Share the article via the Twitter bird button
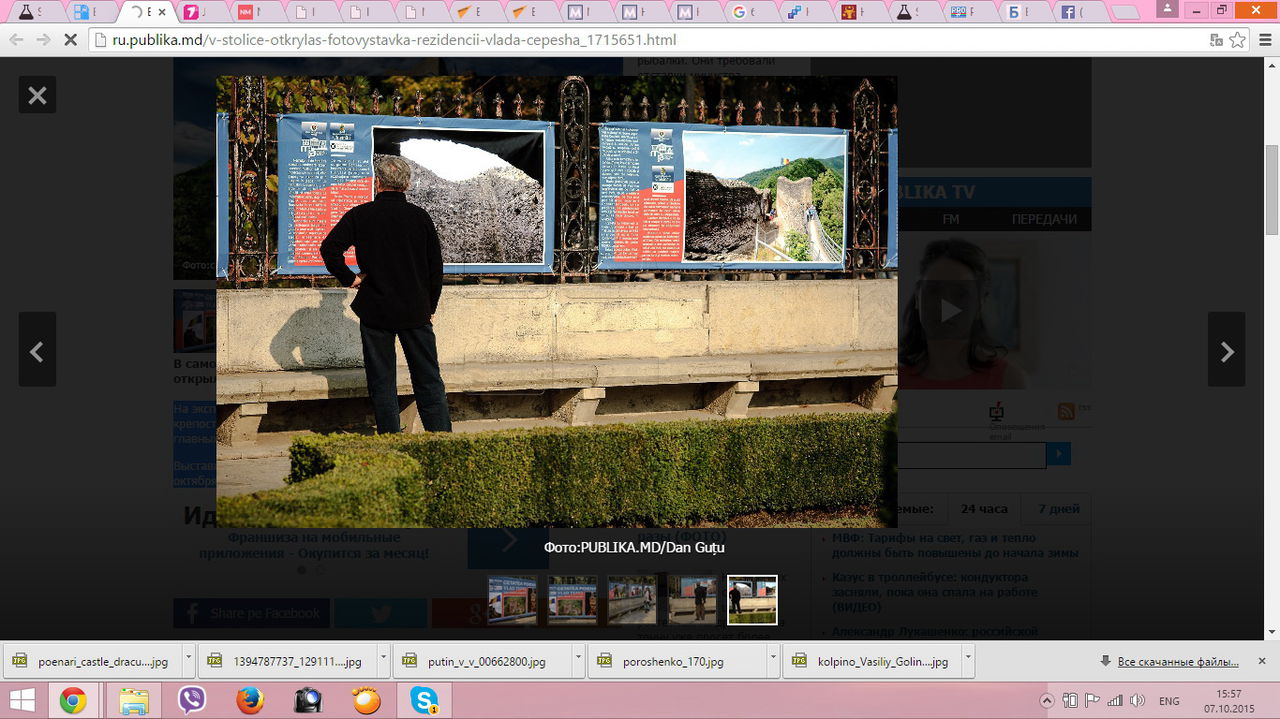This screenshot has width=1280, height=719. coord(380,613)
